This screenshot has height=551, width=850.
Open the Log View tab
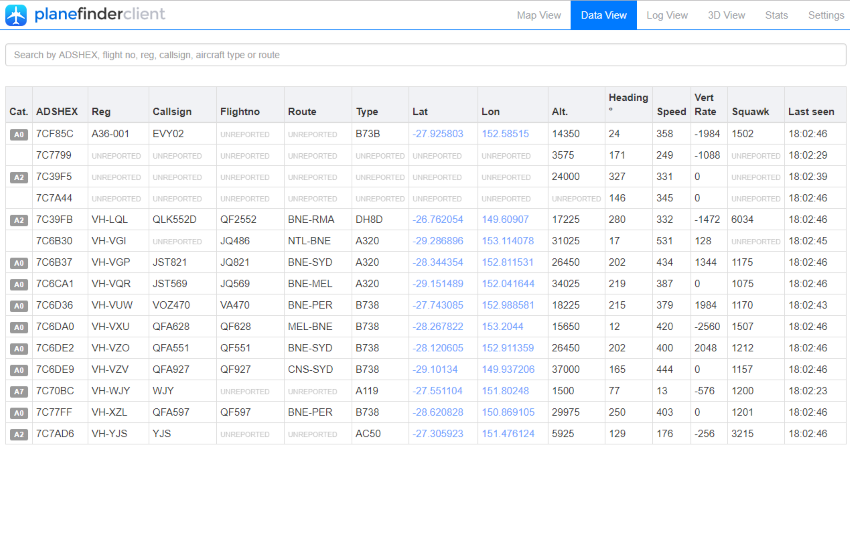tap(667, 15)
